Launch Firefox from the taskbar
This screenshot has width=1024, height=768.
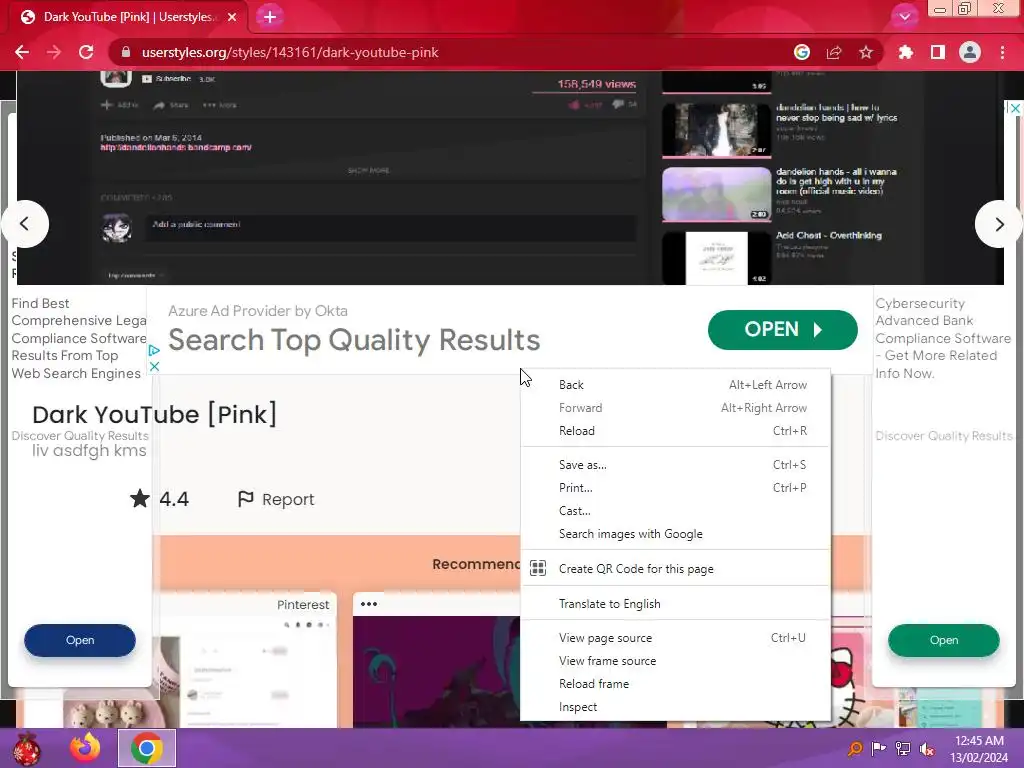coord(86,748)
